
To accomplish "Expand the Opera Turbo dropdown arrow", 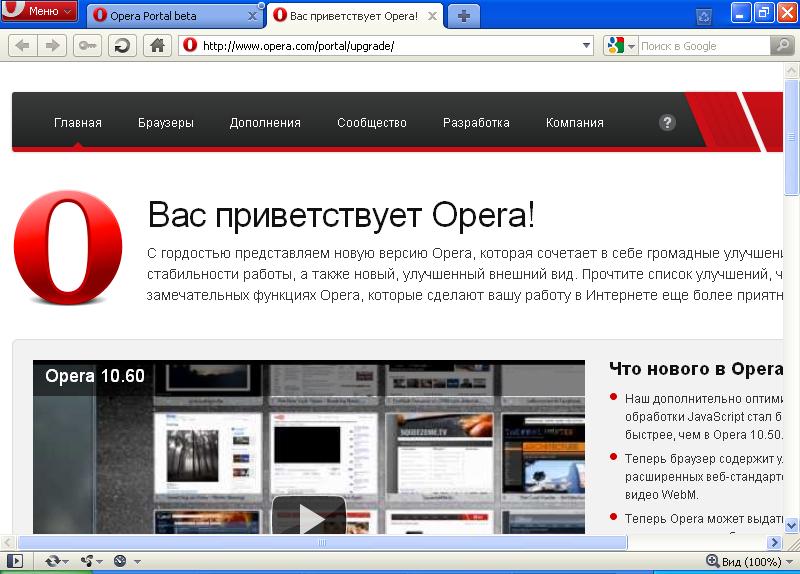I will click(x=137, y=562).
